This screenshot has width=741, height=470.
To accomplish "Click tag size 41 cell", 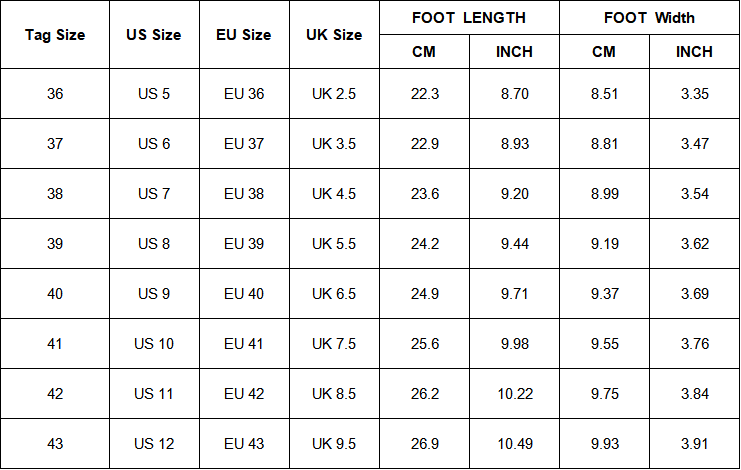I will tap(55, 344).
